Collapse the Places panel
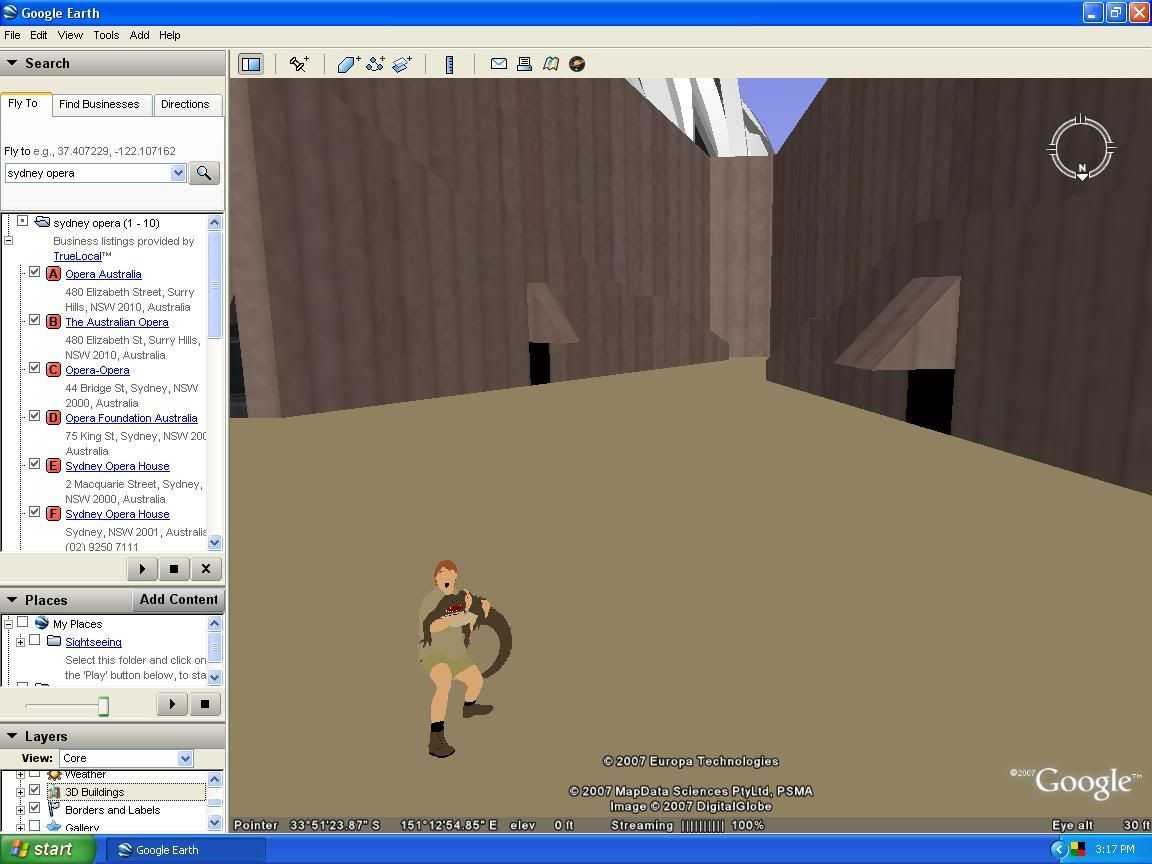The height and width of the screenshot is (864, 1152). [x=12, y=600]
